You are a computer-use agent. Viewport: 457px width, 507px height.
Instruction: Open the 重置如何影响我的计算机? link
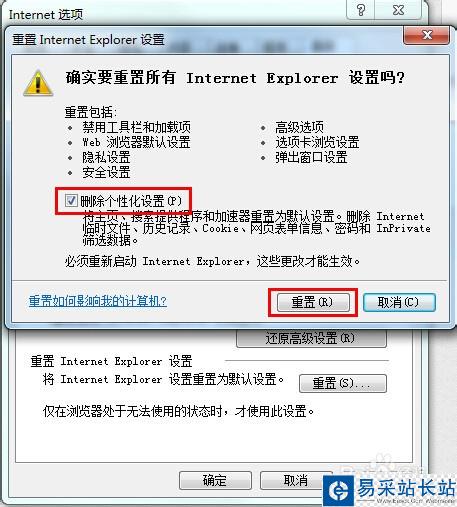pyautogui.click(x=98, y=301)
